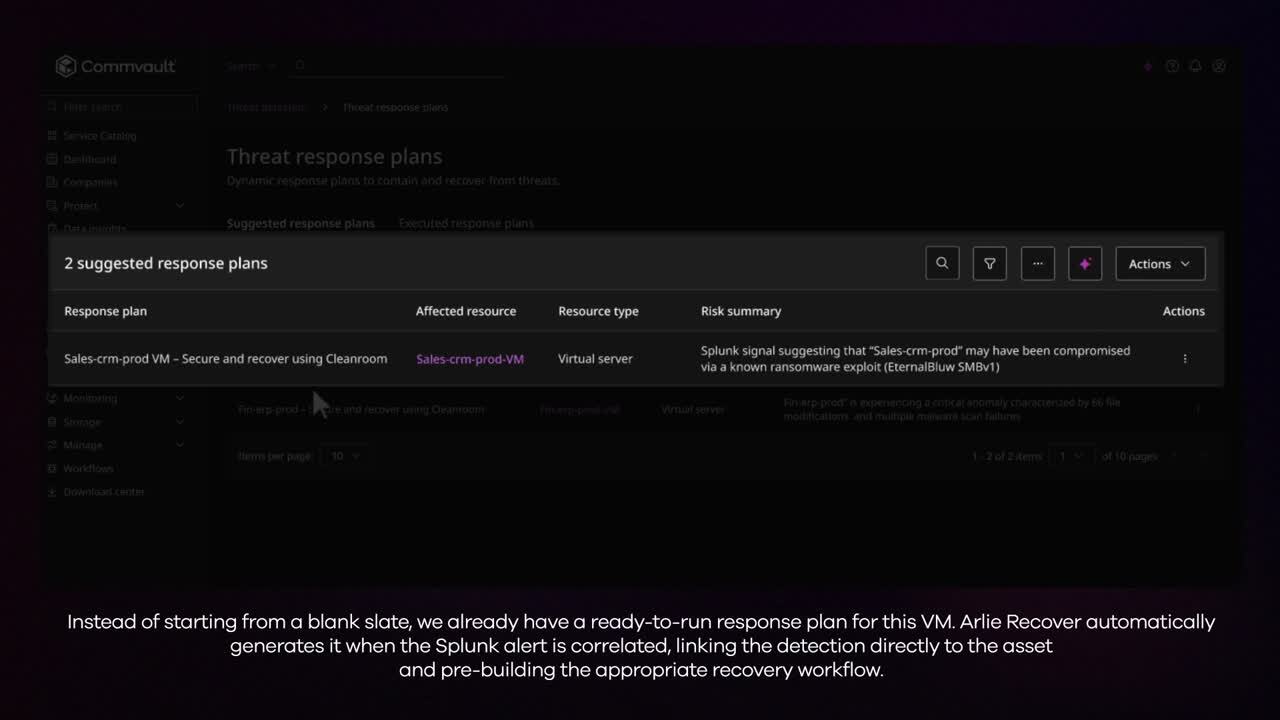This screenshot has height=720, width=1280.
Task: Open the user profile icon
Action: click(x=1219, y=66)
